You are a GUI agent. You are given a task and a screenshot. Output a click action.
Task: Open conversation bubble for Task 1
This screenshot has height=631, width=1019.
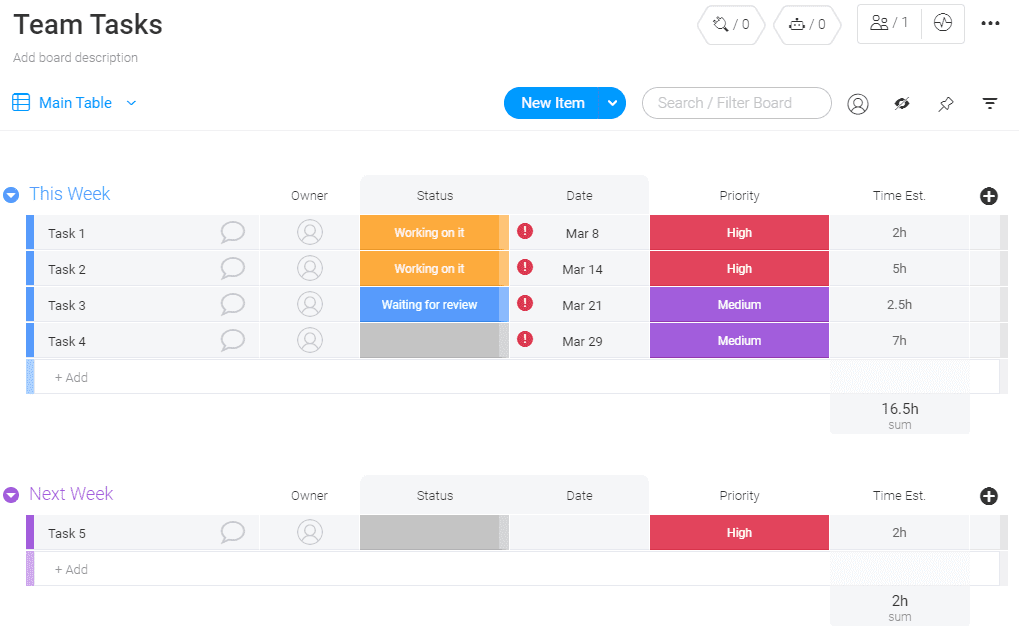tap(232, 233)
